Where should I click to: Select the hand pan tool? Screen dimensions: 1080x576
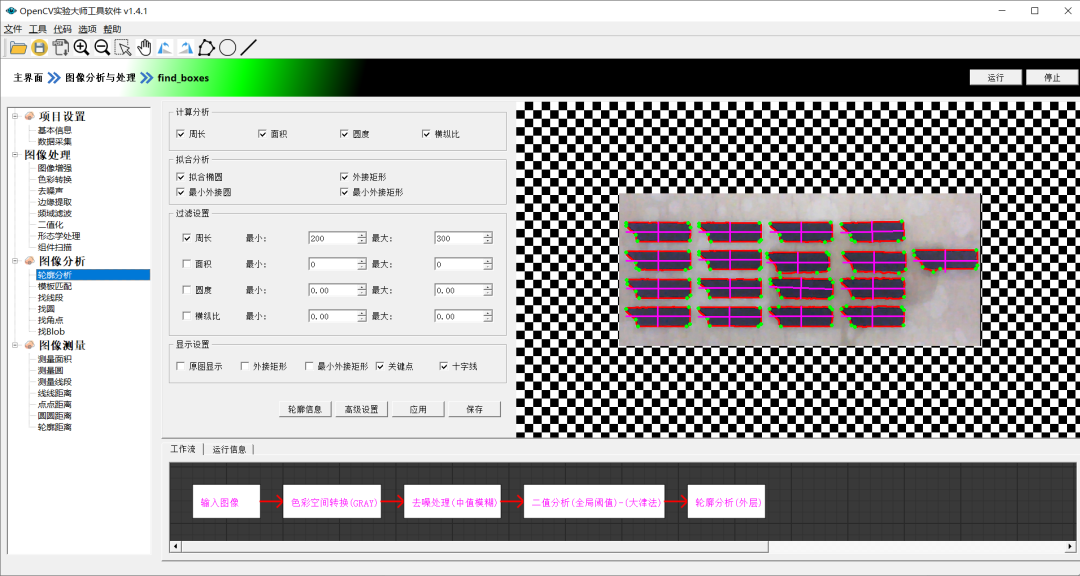tap(144, 48)
